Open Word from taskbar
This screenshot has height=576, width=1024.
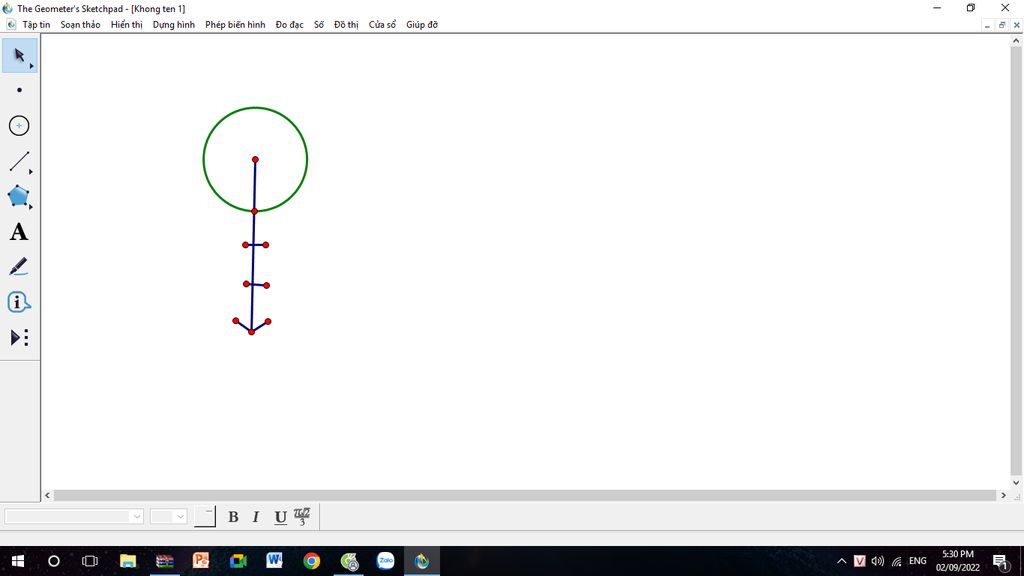tap(274, 561)
